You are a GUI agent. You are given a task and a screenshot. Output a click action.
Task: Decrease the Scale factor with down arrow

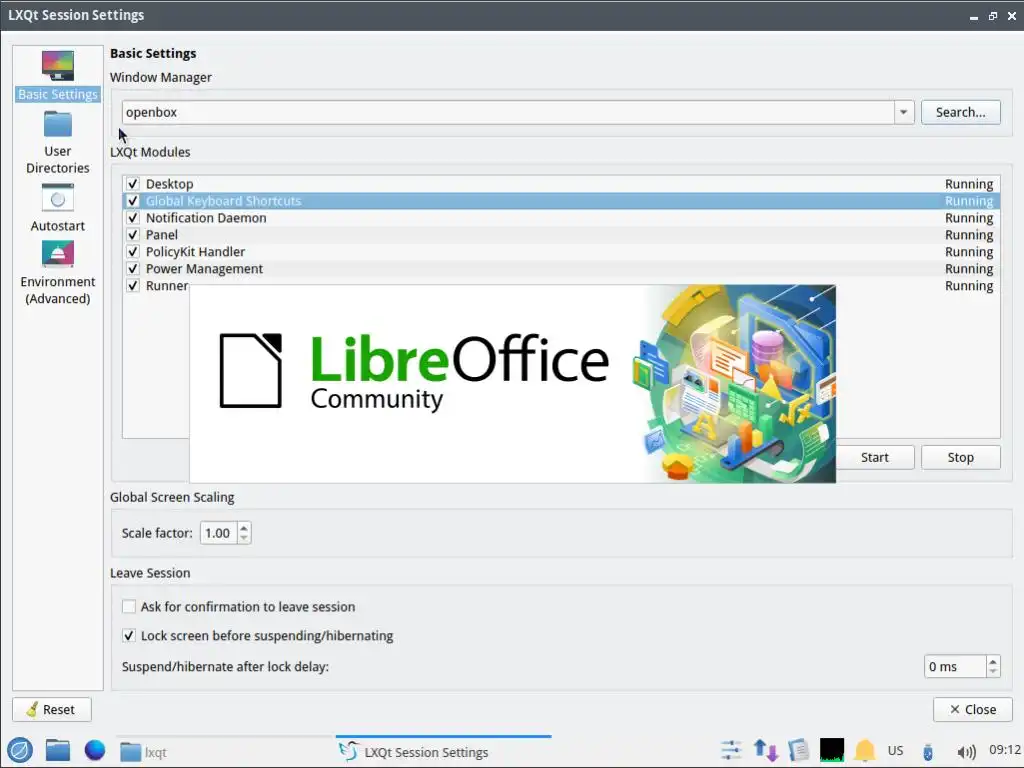[x=244, y=538]
